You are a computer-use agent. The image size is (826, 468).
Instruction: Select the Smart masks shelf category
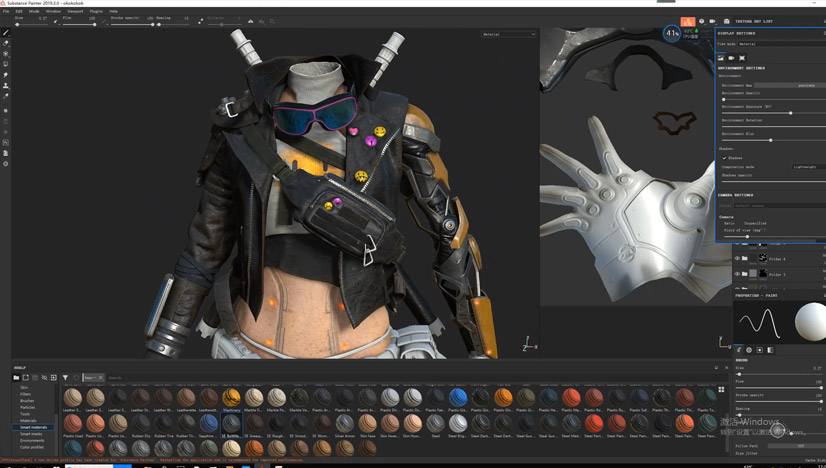click(31, 434)
